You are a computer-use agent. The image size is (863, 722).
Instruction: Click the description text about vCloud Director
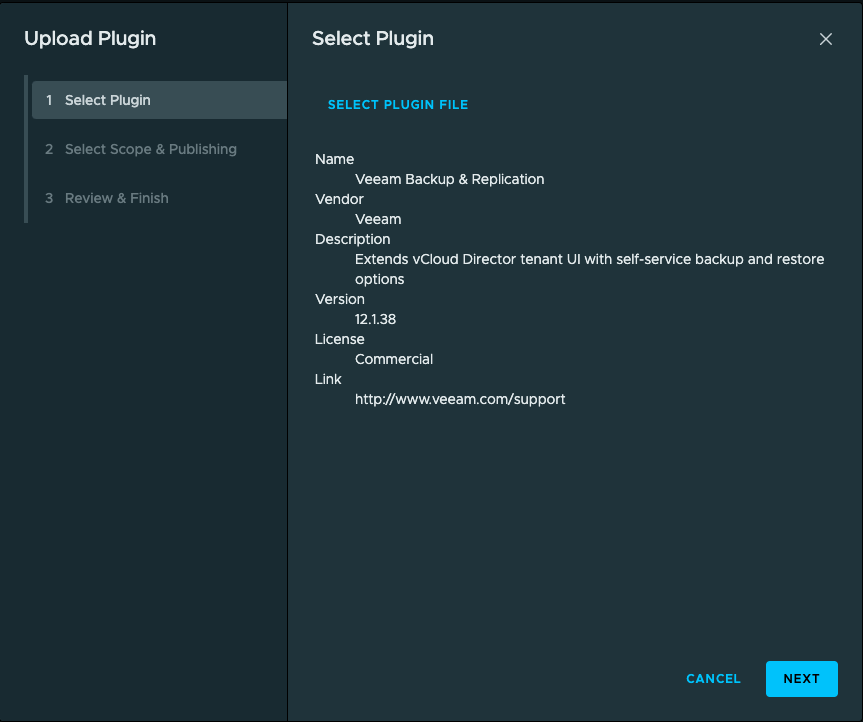click(589, 269)
